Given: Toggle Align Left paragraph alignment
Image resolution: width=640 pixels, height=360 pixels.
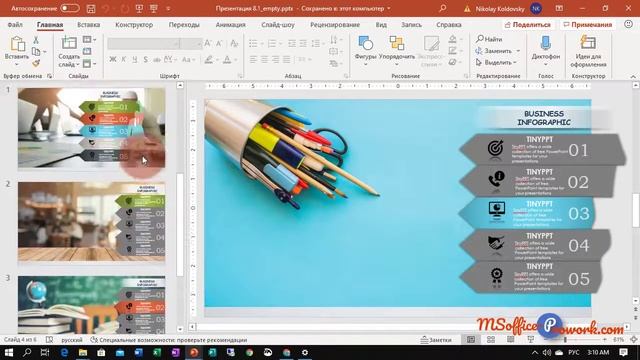Looking at the screenshot, I should (x=253, y=60).
